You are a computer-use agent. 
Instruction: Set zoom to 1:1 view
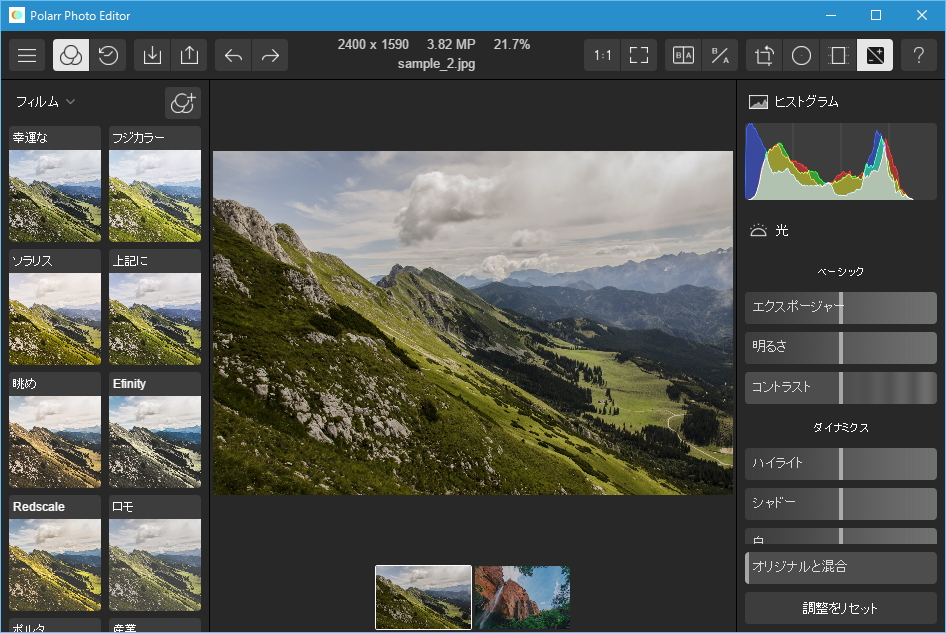603,56
